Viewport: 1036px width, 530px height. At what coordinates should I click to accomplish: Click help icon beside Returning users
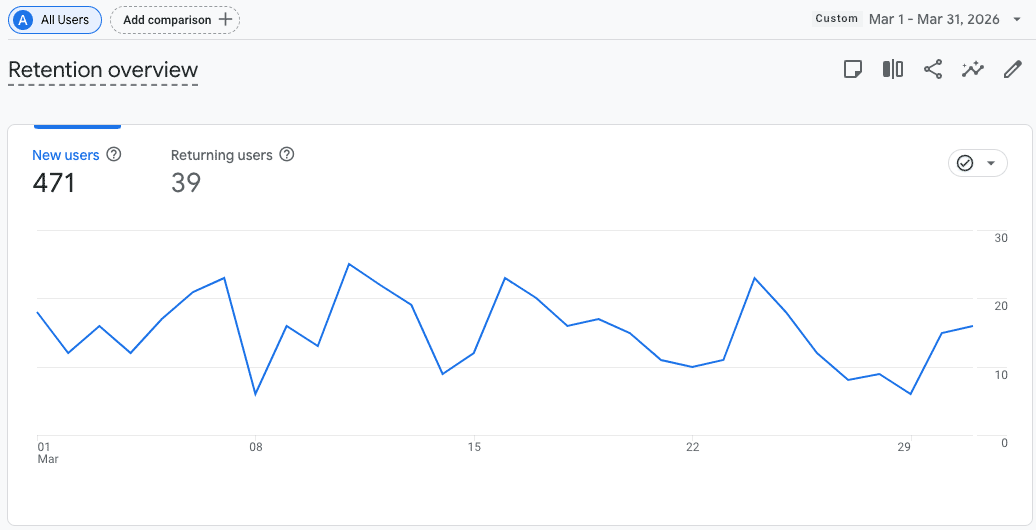[x=287, y=155]
